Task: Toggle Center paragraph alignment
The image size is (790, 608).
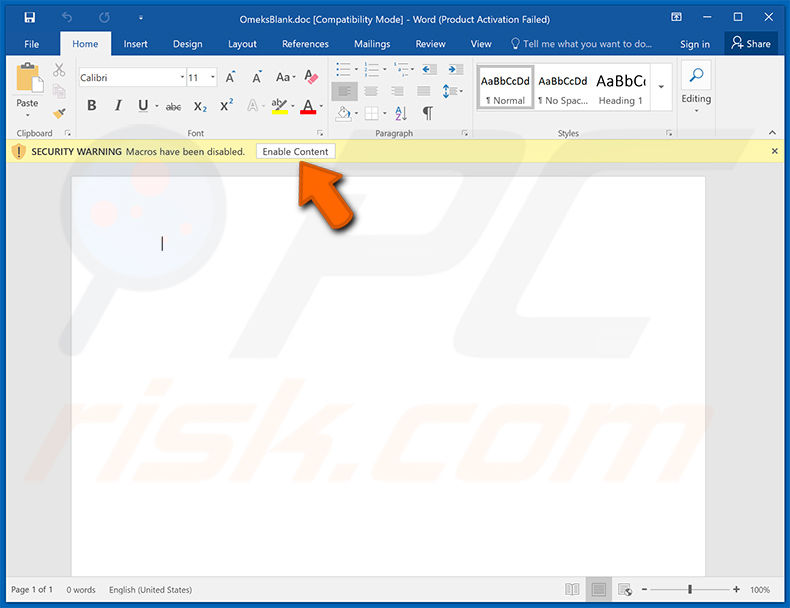Action: click(x=371, y=91)
